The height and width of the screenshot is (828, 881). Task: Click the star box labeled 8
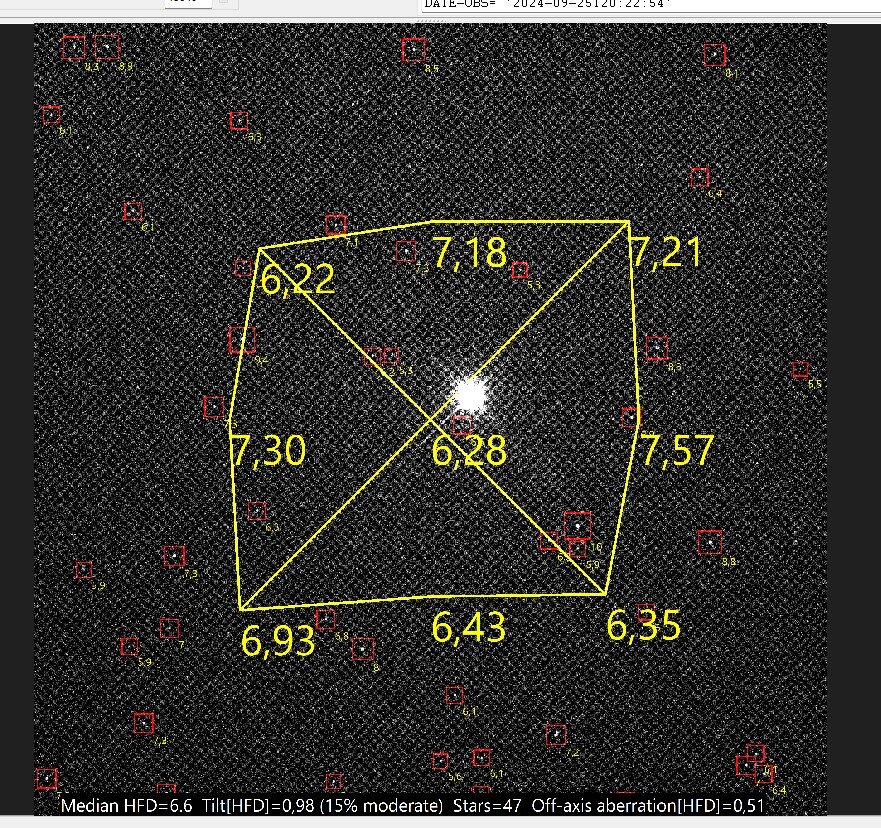click(363, 649)
